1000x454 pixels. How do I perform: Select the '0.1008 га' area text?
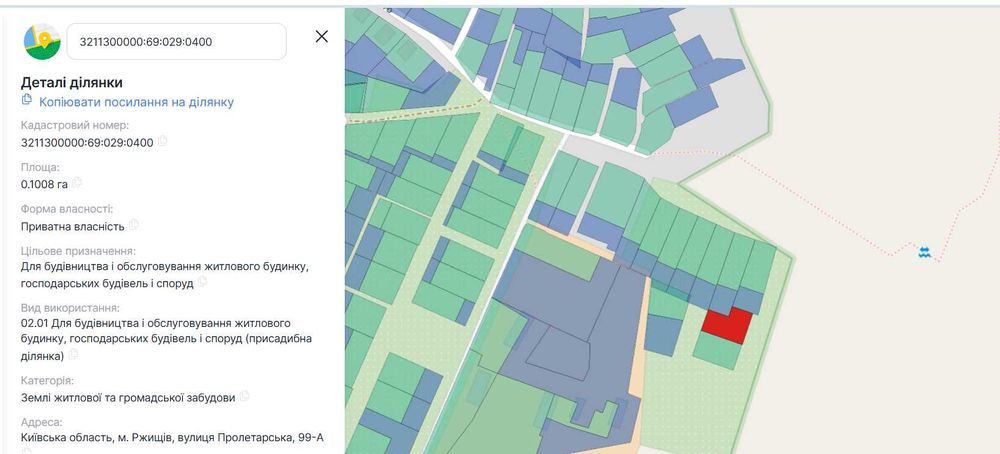click(45, 185)
